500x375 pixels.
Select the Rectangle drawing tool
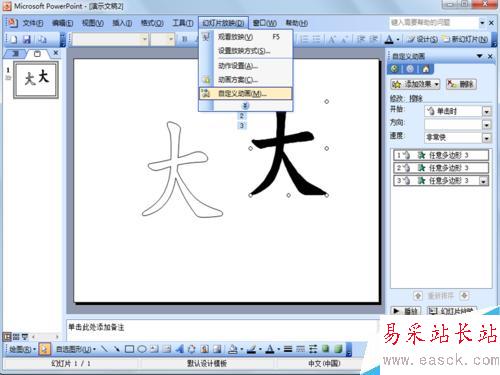[x=129, y=349]
